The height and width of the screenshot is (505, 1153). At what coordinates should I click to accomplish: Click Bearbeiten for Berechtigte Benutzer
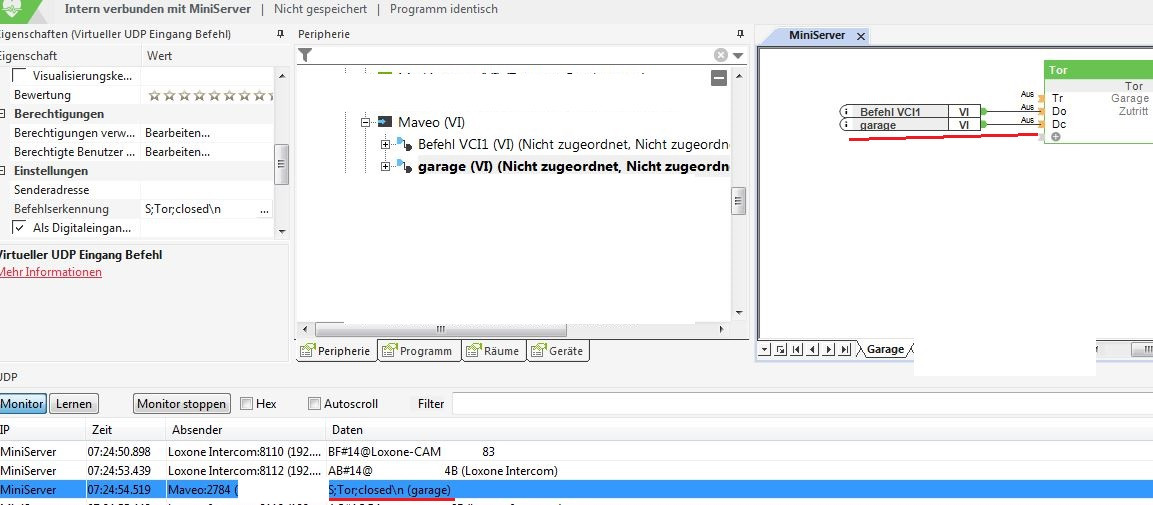pyautogui.click(x=177, y=152)
